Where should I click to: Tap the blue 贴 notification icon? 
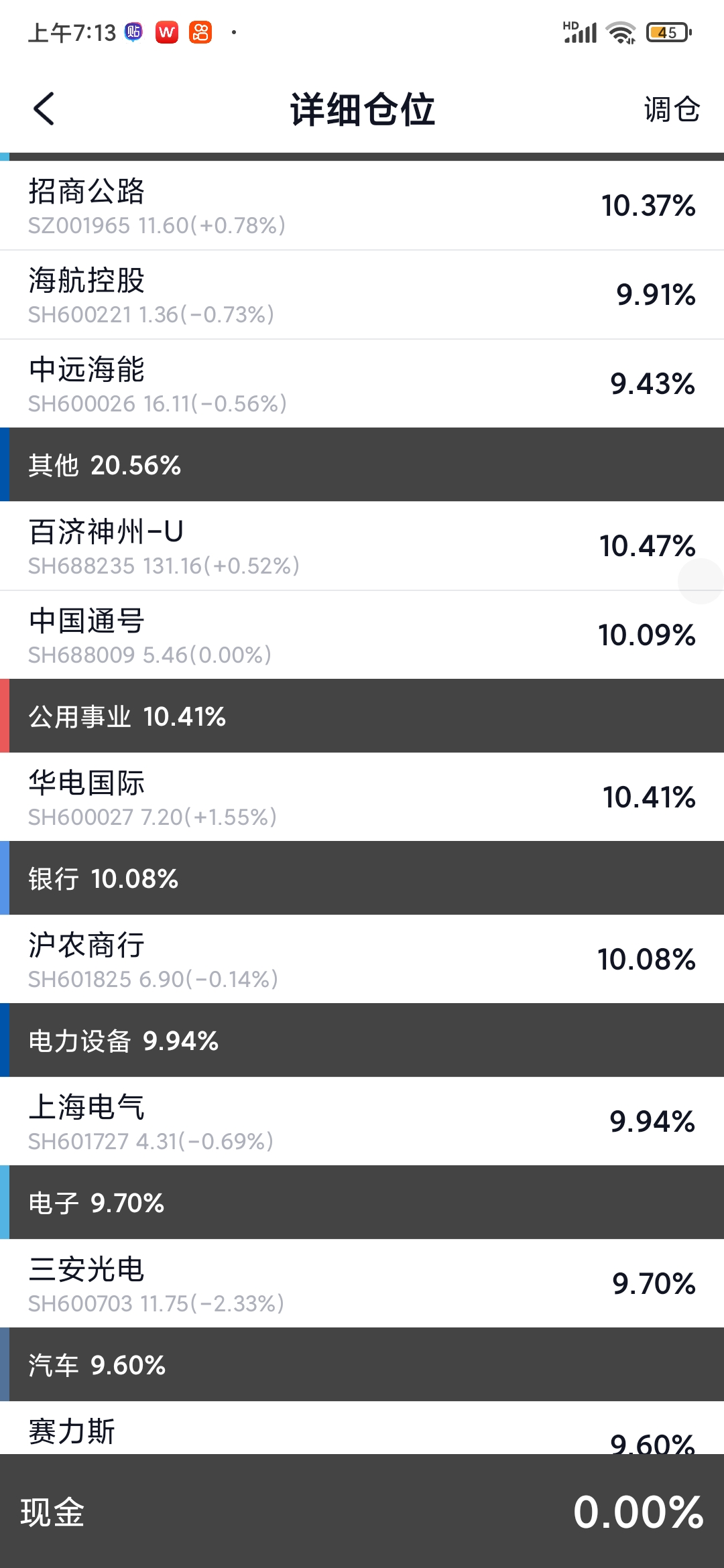(134, 32)
